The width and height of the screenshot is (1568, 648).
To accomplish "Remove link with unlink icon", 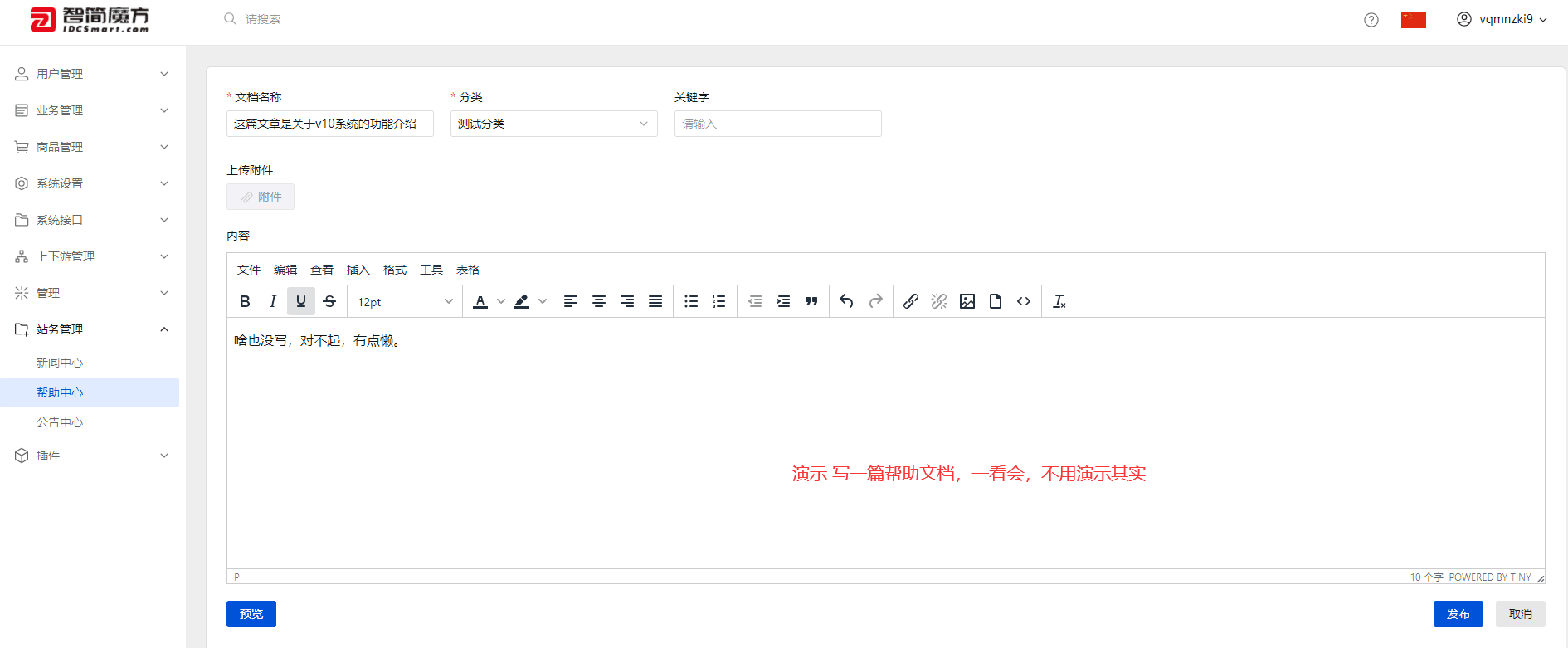I will coord(939,301).
